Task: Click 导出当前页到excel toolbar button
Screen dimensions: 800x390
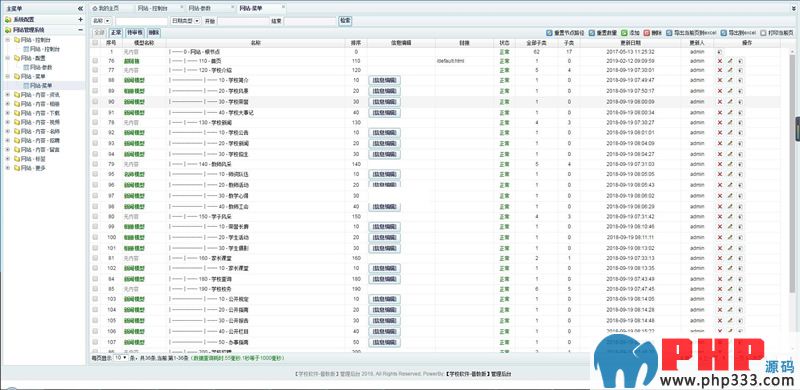Action: 691,33
